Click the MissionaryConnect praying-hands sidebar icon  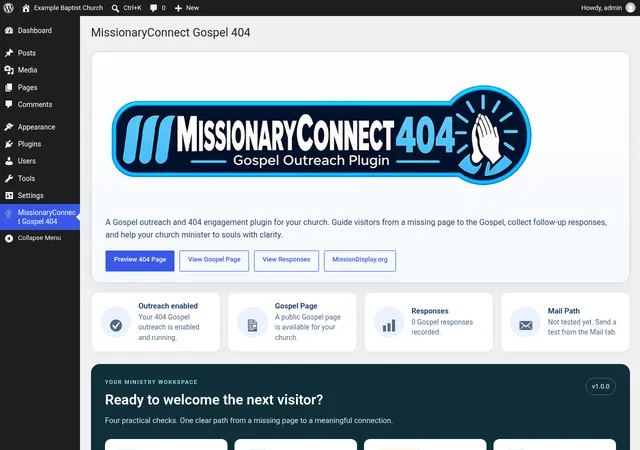(x=9, y=213)
